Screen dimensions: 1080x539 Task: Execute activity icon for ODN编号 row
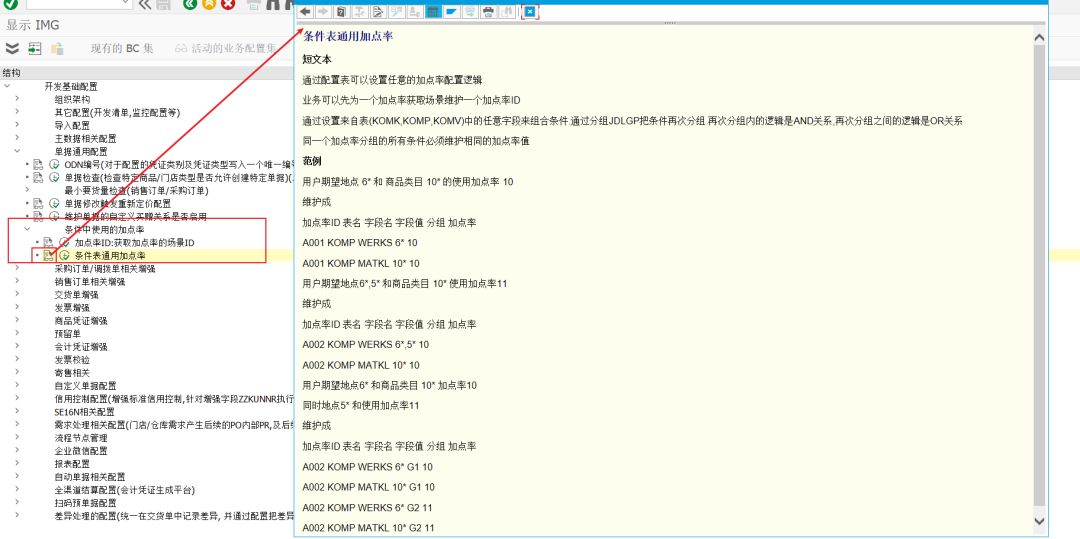click(x=54, y=165)
